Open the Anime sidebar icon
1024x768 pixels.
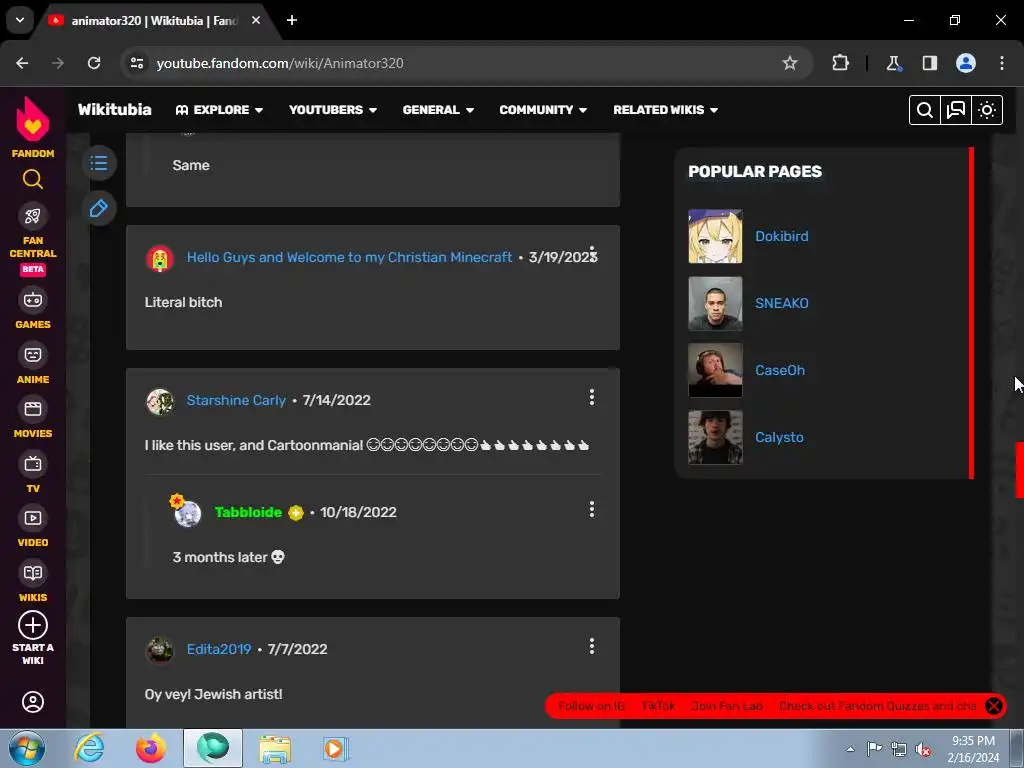pos(33,355)
